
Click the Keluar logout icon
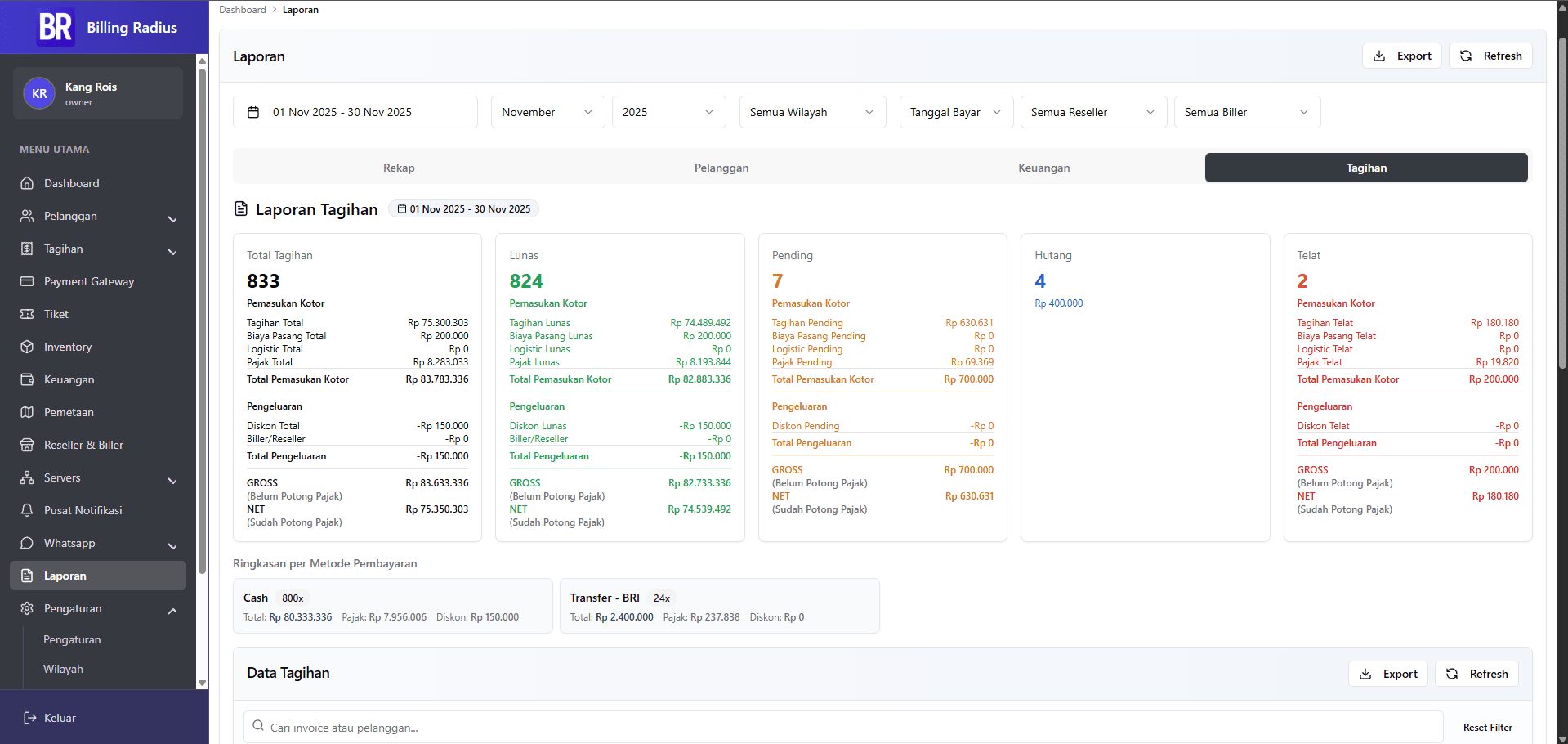point(30,718)
